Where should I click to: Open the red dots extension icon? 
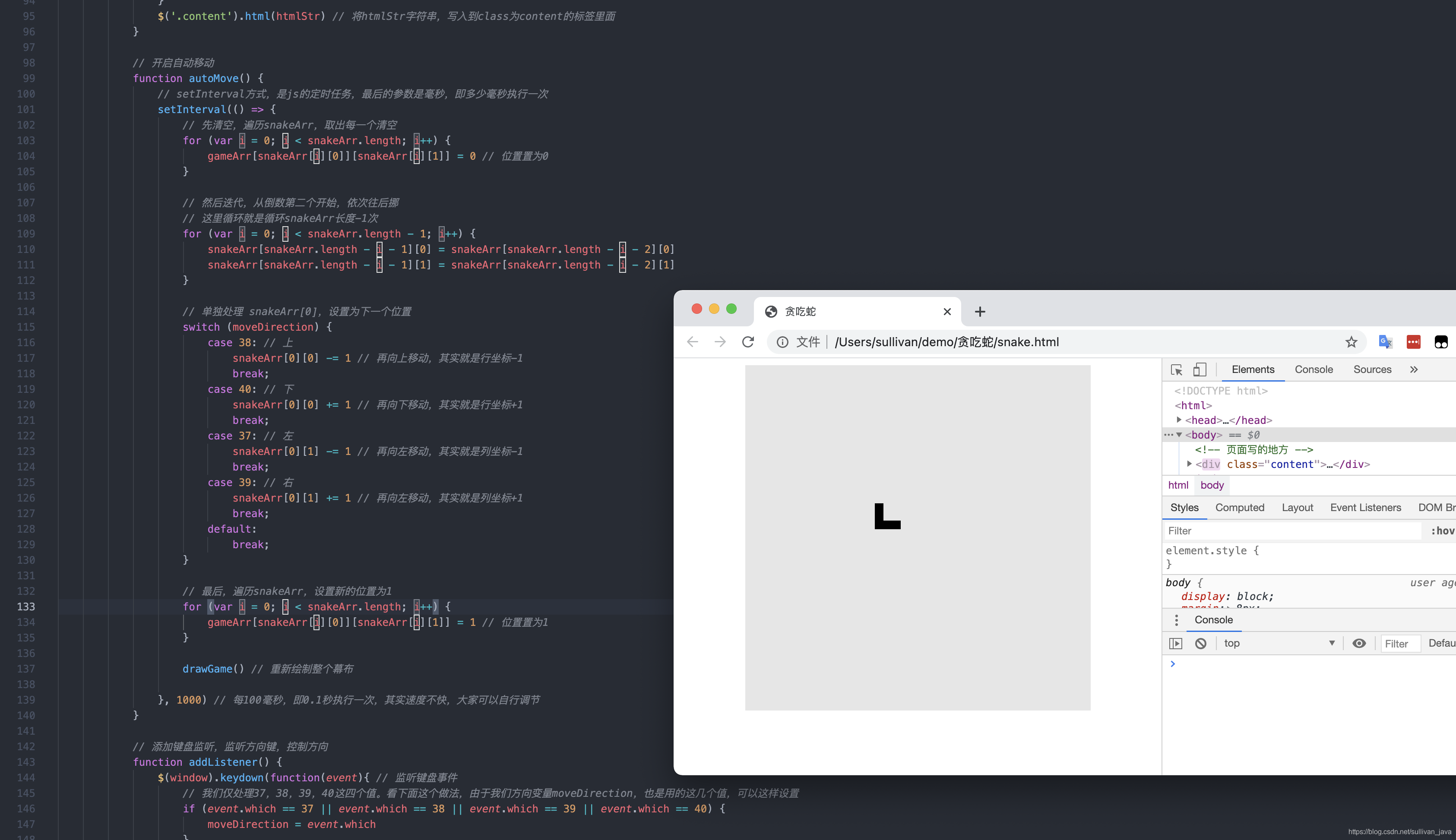tap(1413, 342)
